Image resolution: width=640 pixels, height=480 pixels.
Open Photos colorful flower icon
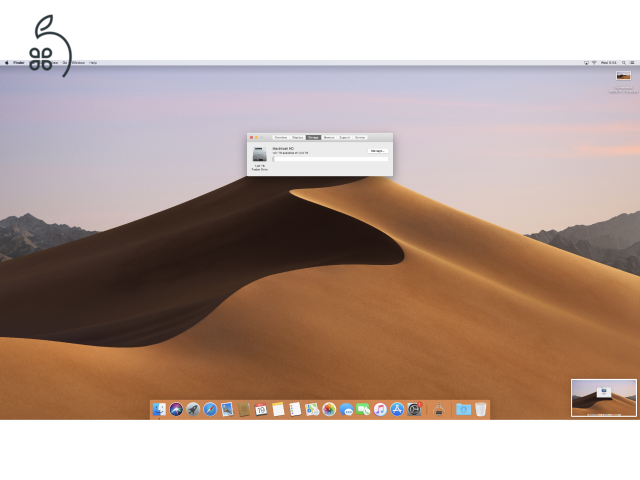pyautogui.click(x=329, y=409)
